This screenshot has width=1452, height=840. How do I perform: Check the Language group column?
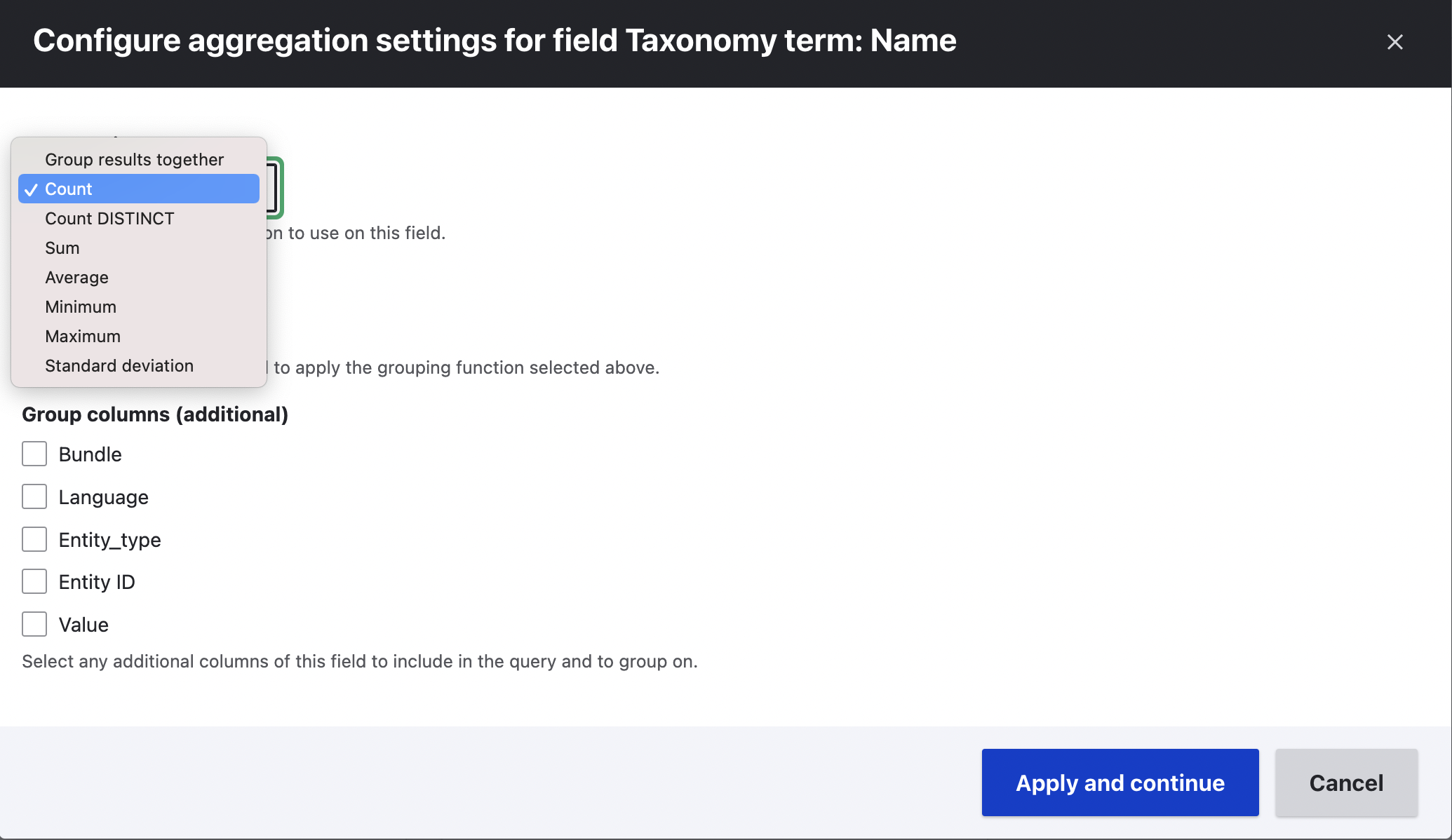tap(34, 496)
